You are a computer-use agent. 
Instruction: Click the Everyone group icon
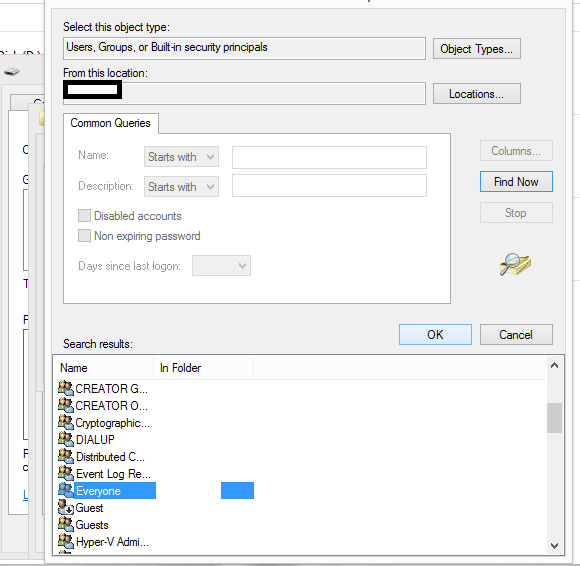point(66,490)
